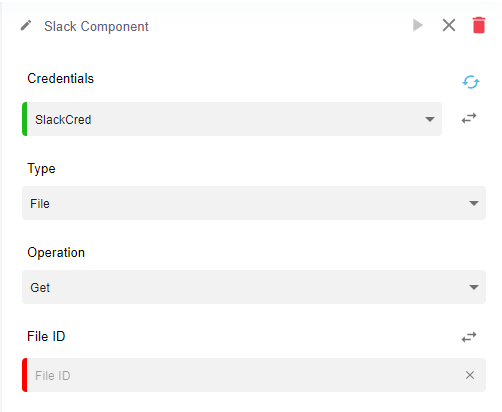Click the Operation section label
Image resolution: width=502 pixels, height=412 pixels.
[56, 253]
